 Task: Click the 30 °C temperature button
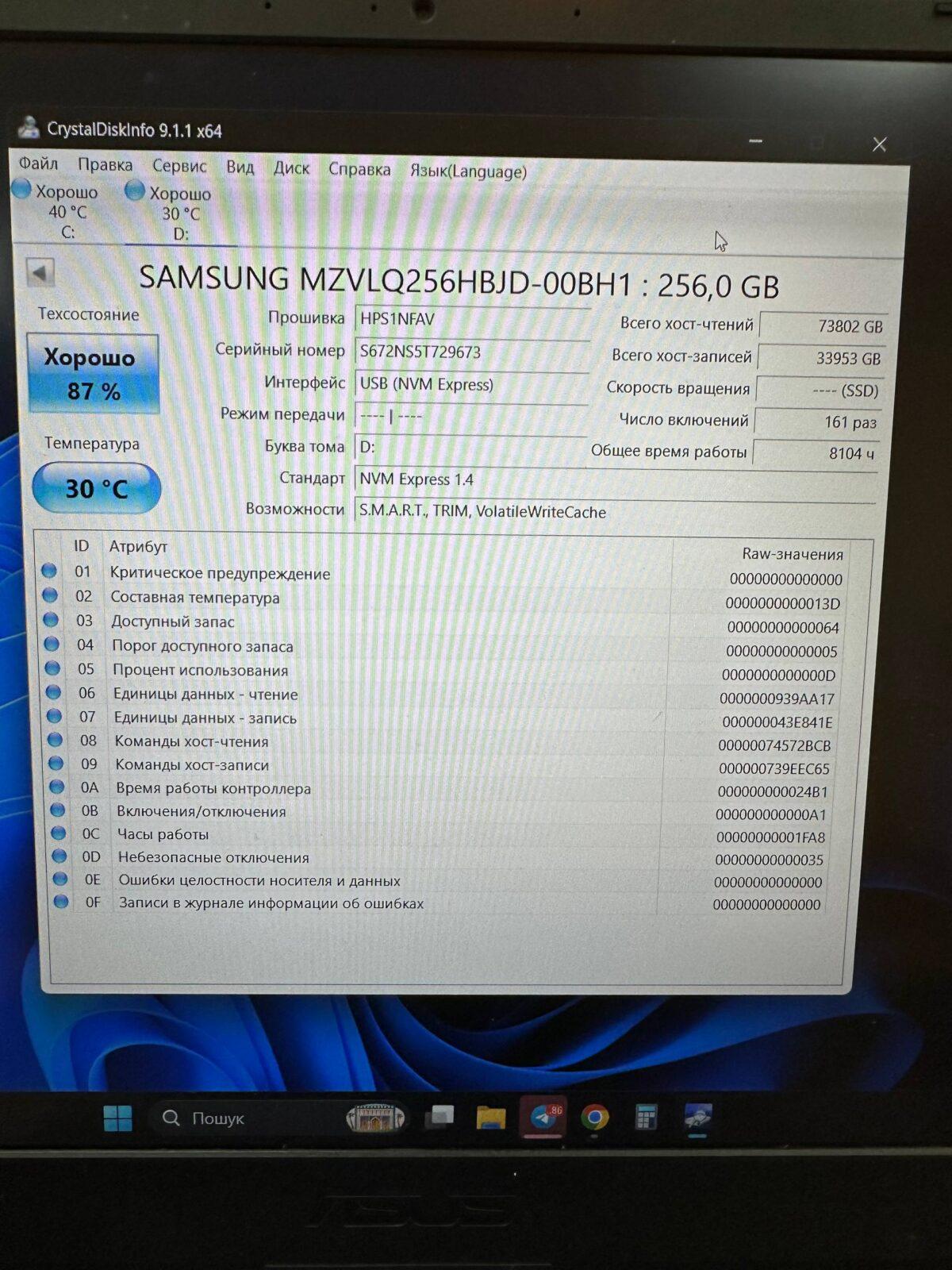pyautogui.click(x=96, y=487)
